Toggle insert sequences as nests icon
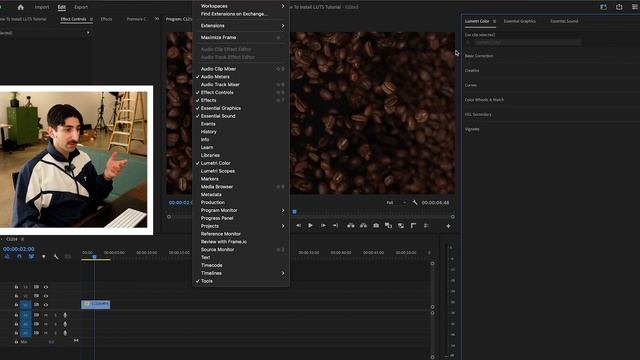 7,257
